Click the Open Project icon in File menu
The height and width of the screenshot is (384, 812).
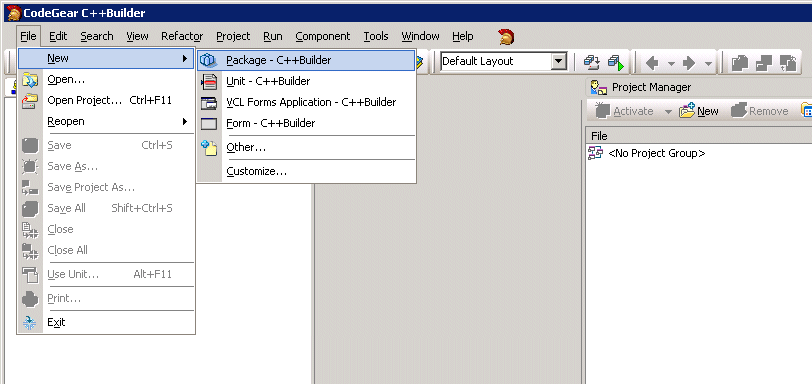point(30,100)
